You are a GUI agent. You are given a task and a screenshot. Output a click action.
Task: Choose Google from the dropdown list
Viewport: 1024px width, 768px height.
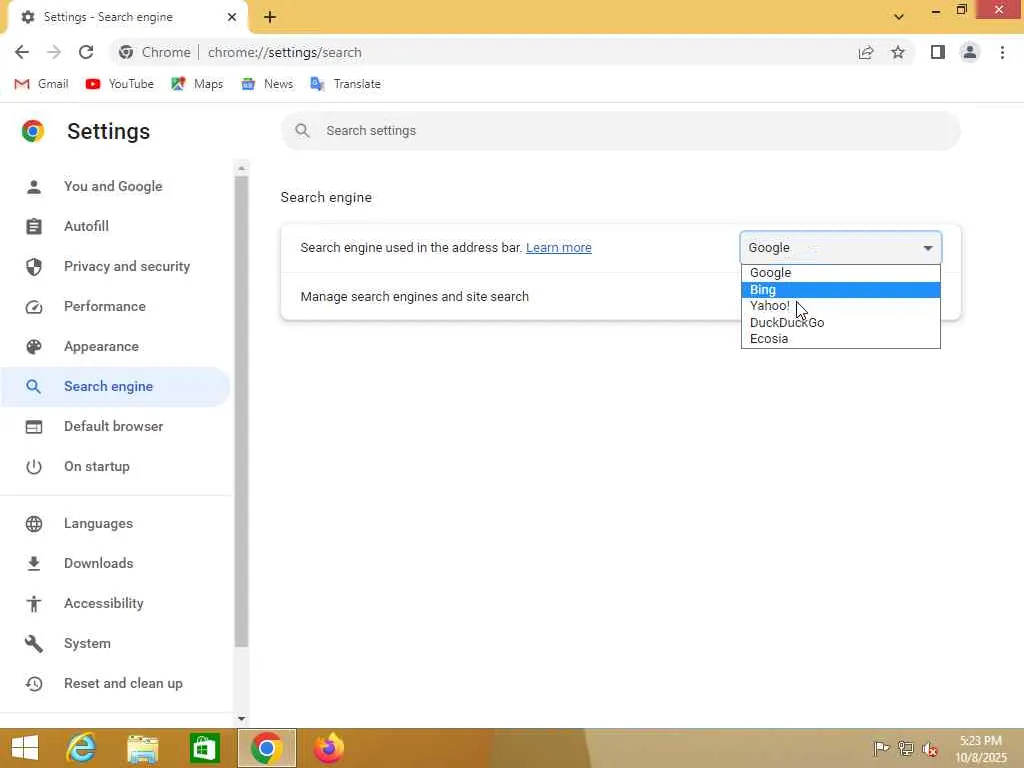click(x=840, y=273)
